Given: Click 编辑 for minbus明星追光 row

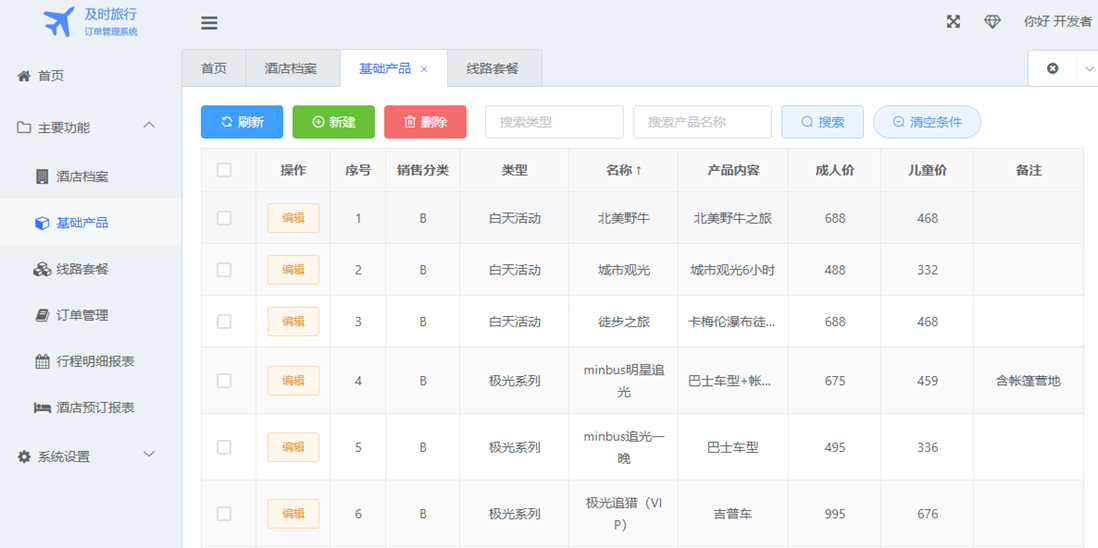Looking at the screenshot, I should (293, 381).
